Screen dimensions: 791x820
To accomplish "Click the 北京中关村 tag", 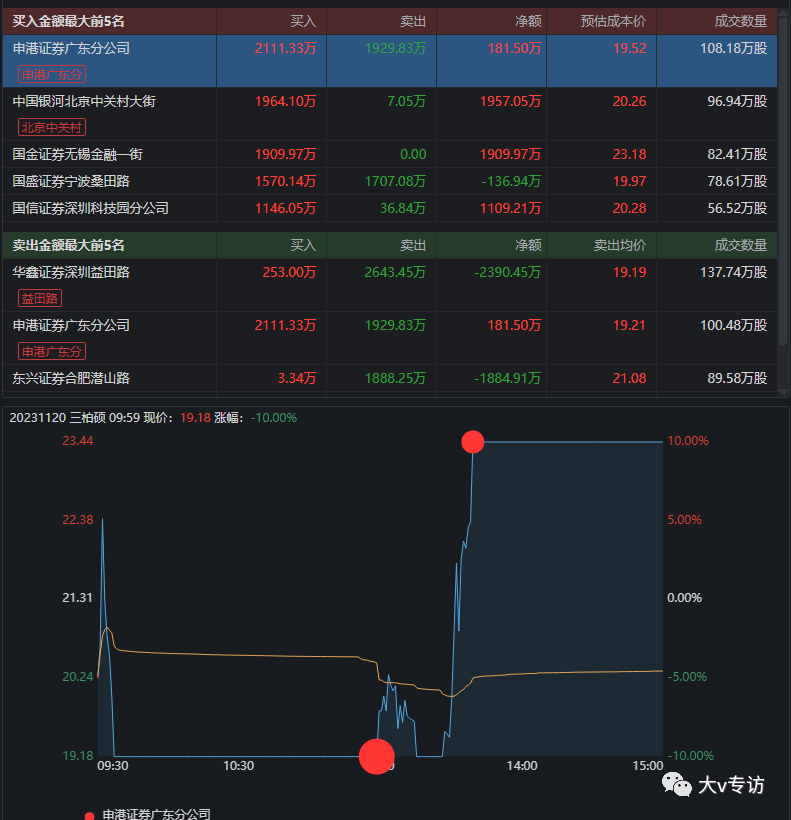I will coord(52,127).
